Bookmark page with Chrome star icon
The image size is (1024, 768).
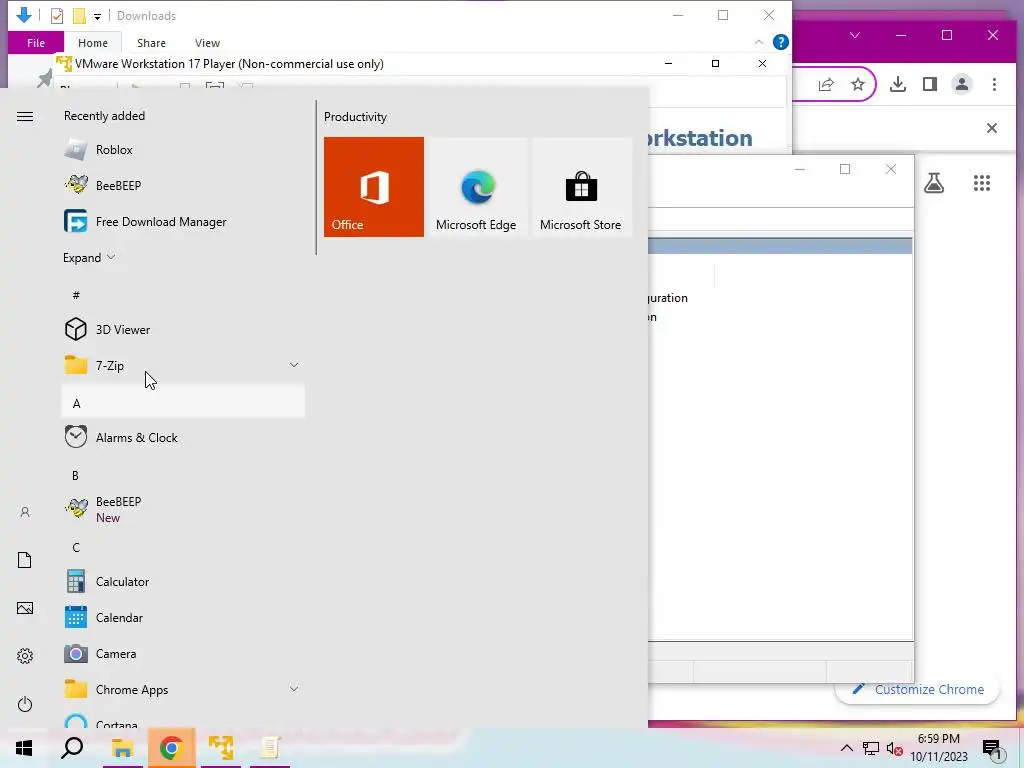coord(857,84)
